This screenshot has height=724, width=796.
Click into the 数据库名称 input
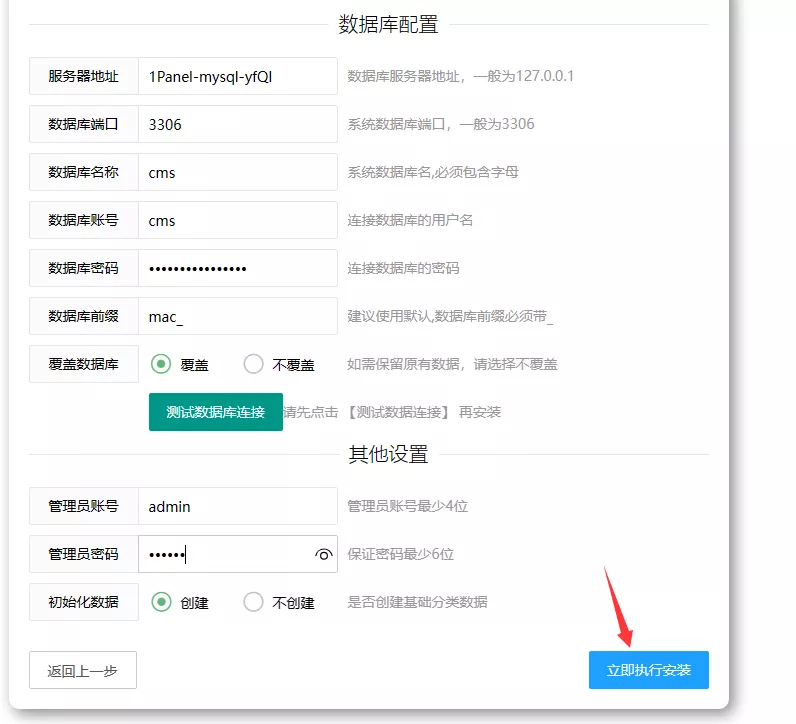237,172
